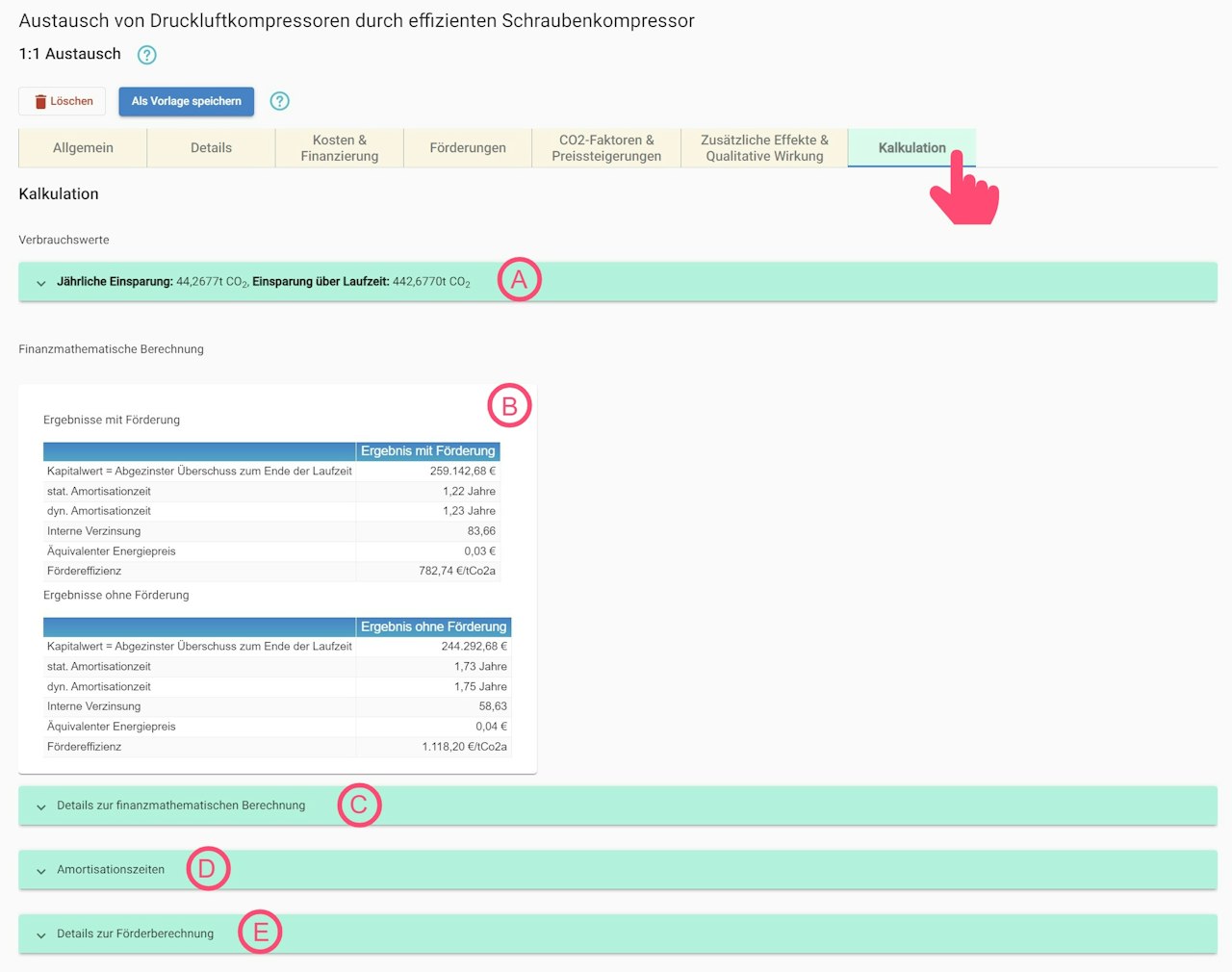This screenshot has height=972, width=1232.
Task: Click the page title about Schraubenkompressor
Action: [356, 21]
